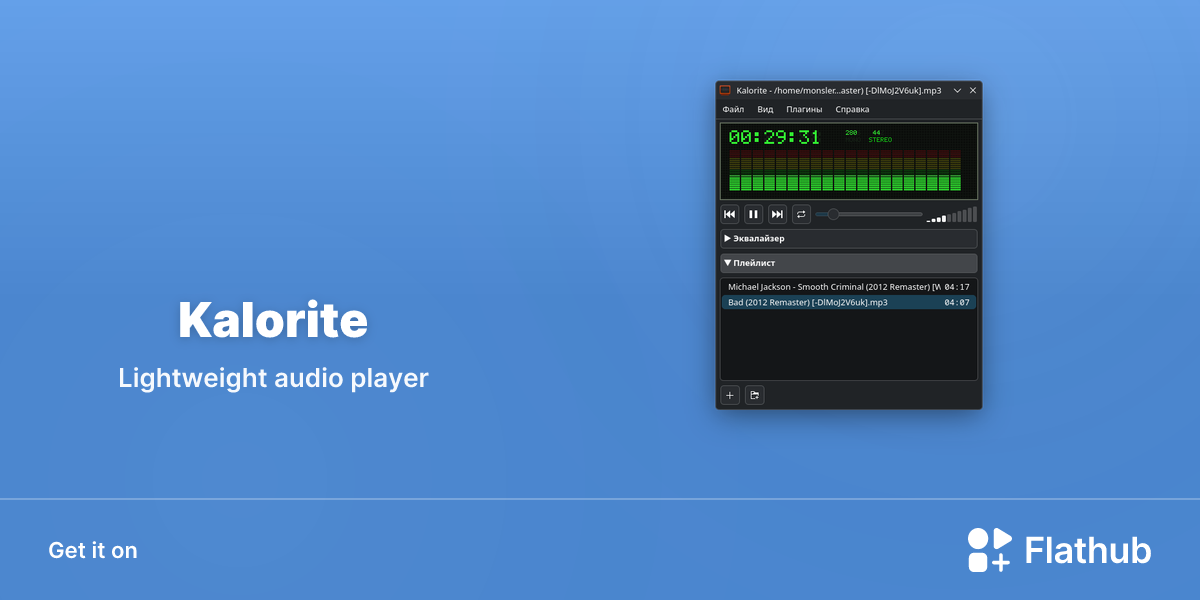Image resolution: width=1200 pixels, height=600 pixels.
Task: Click the spectrum analyzer display
Action: [x=845, y=171]
